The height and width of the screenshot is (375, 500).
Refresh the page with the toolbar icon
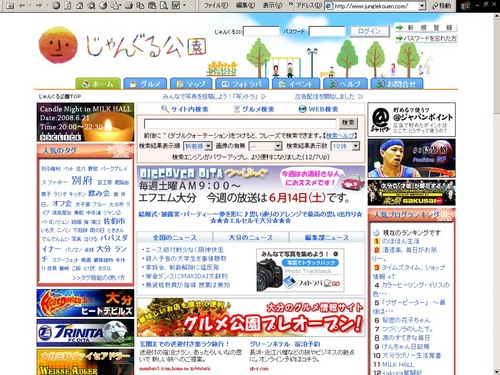click(x=68, y=6)
